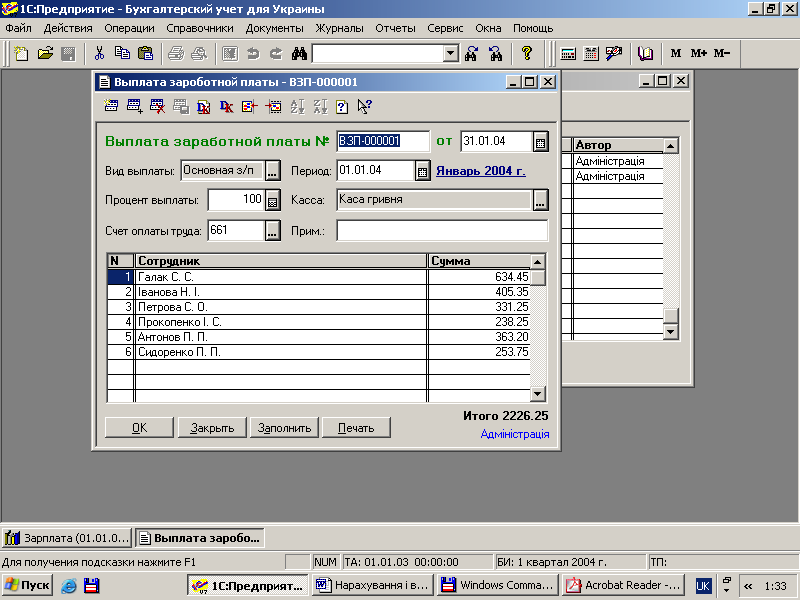Click the document number field ВЗП-000001
Viewport: 800px width, 600px height.
coord(383,141)
